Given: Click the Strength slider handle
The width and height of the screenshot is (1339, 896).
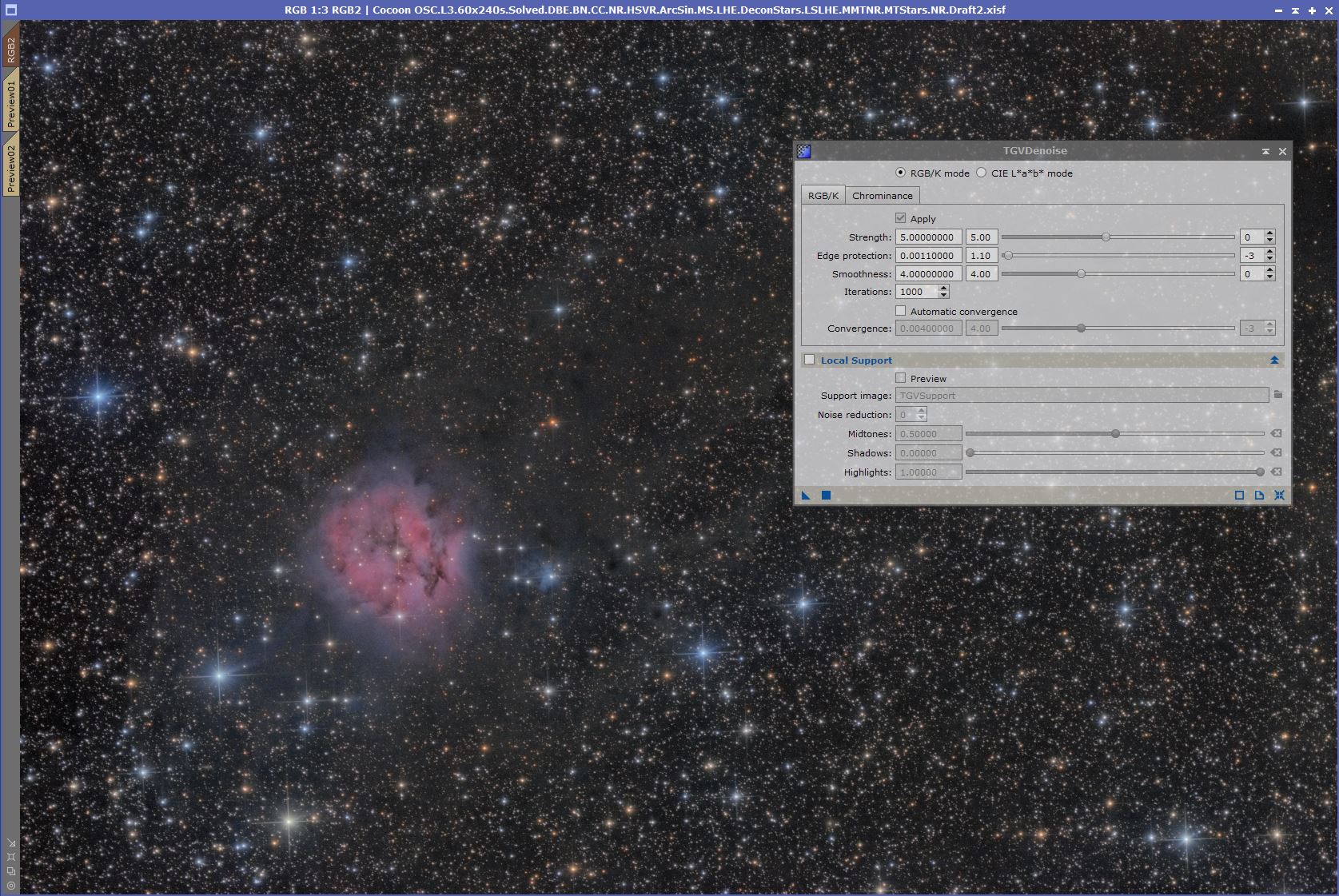Looking at the screenshot, I should tap(1106, 237).
